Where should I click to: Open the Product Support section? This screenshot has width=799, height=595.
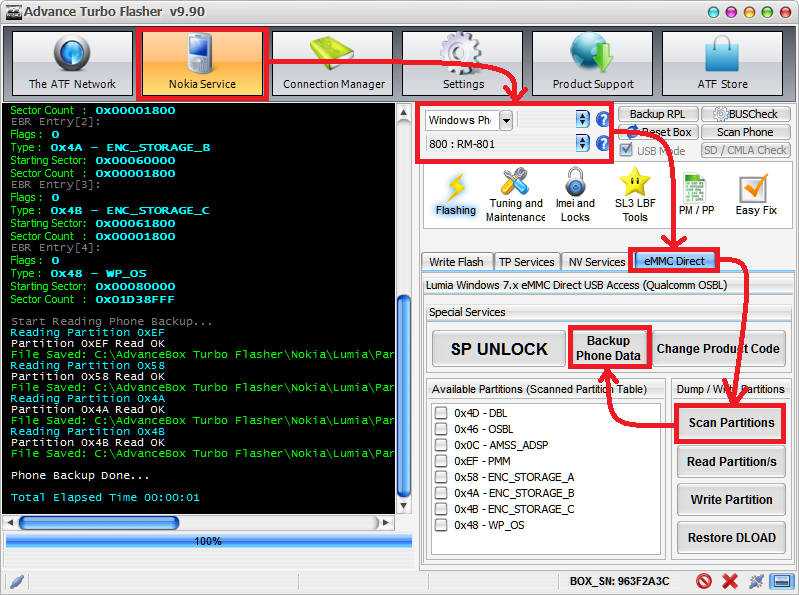pyautogui.click(x=593, y=63)
